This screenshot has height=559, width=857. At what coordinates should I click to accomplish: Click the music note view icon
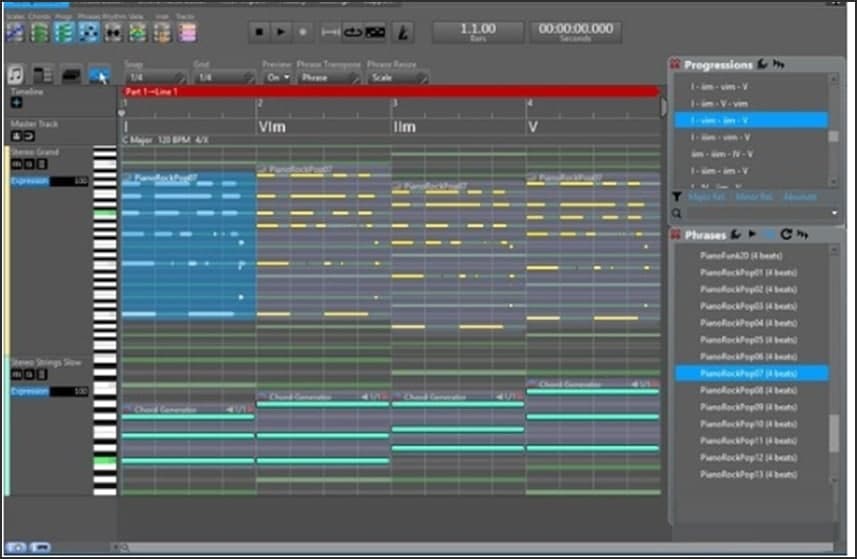click(x=17, y=75)
